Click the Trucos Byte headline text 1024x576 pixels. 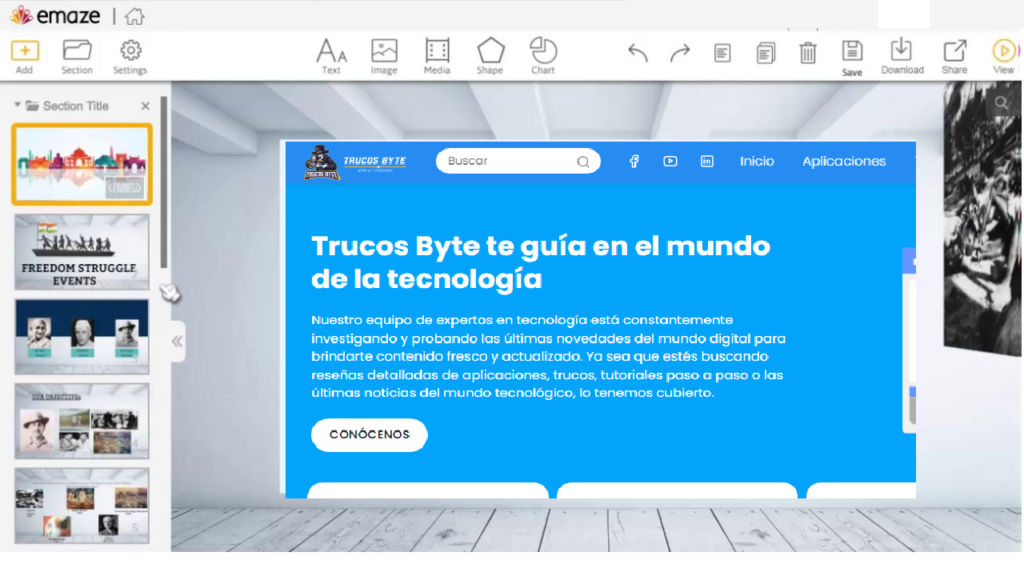tap(540, 263)
